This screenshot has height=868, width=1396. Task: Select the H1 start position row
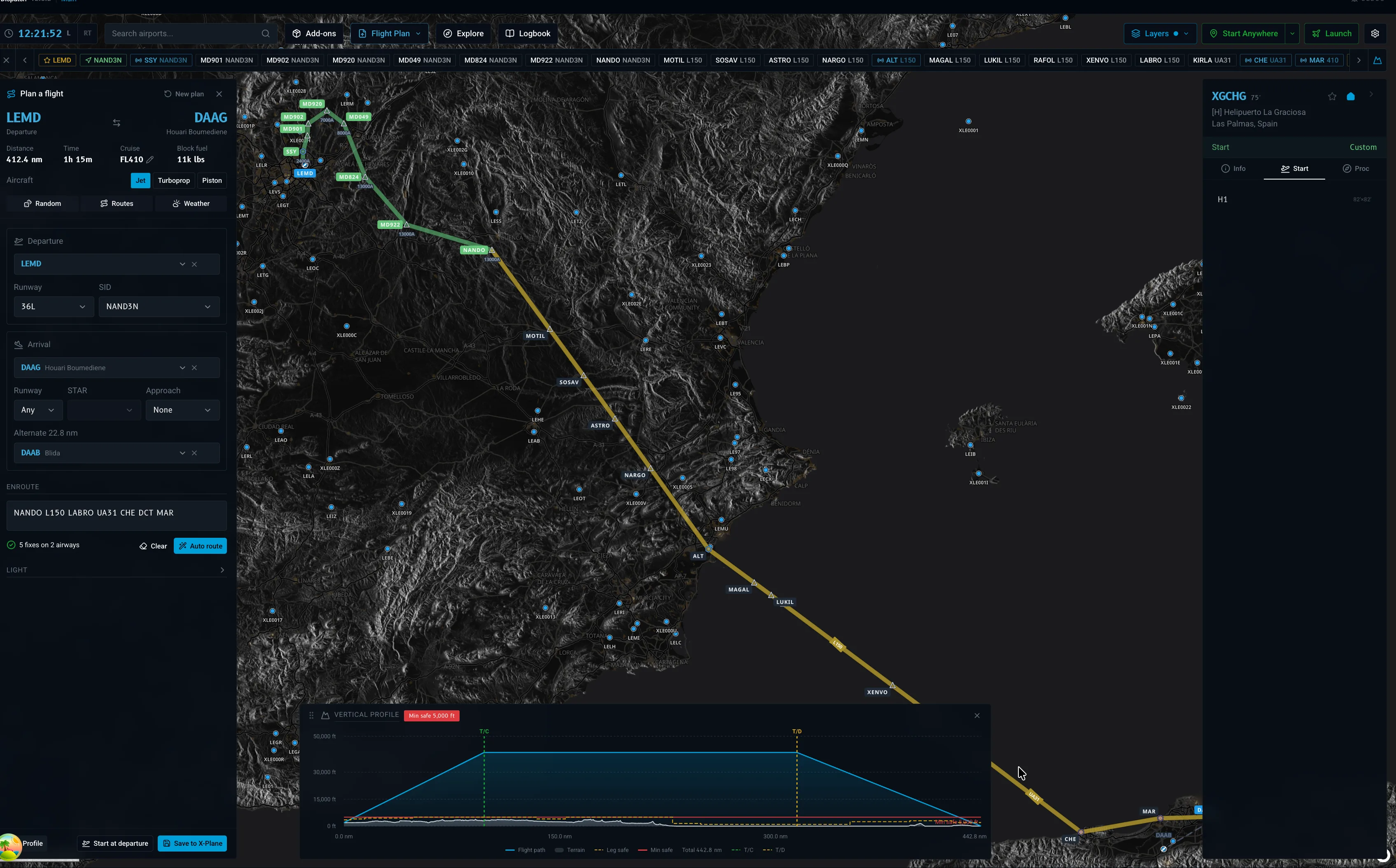1294,200
